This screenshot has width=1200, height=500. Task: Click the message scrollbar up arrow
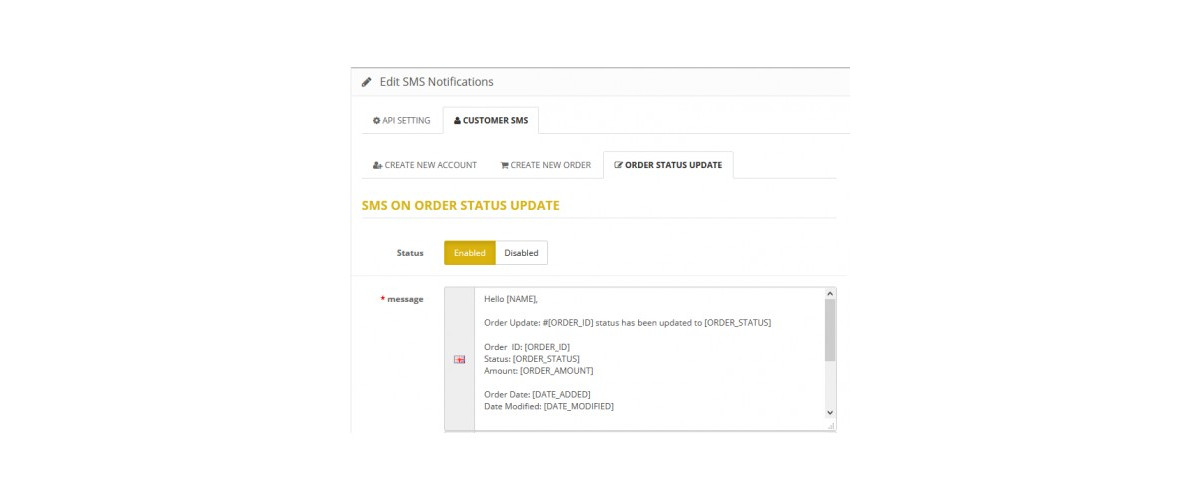(x=830, y=293)
